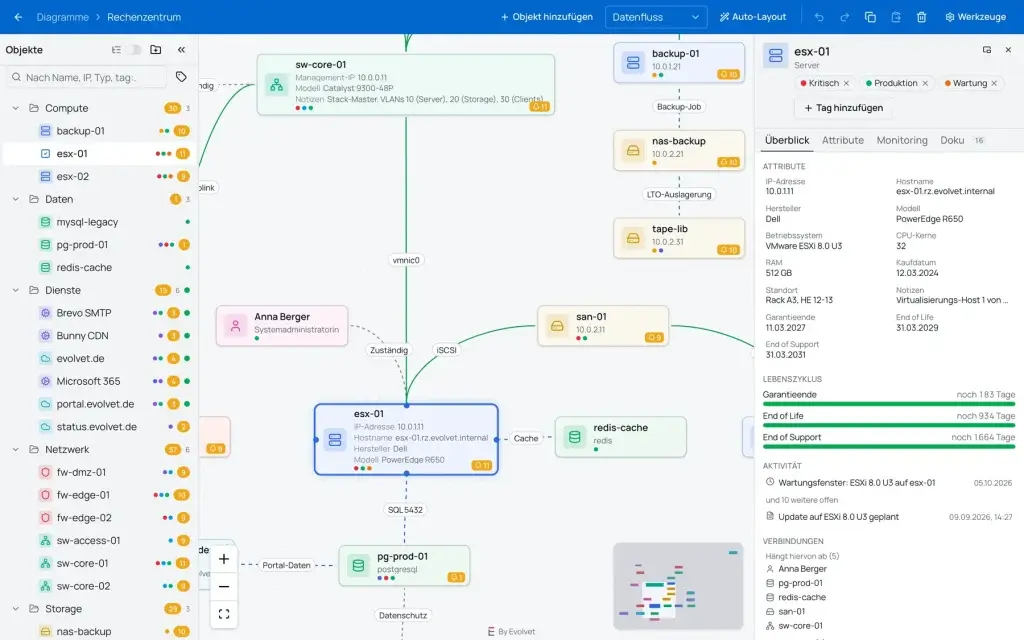Screen dimensions: 1024x640
Task: Collapse the Storage folder
Action: pyautogui.click(x=16, y=609)
